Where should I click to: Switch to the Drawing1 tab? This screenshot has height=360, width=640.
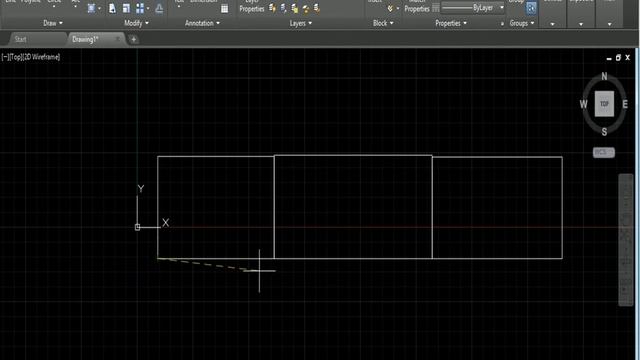click(x=85, y=40)
